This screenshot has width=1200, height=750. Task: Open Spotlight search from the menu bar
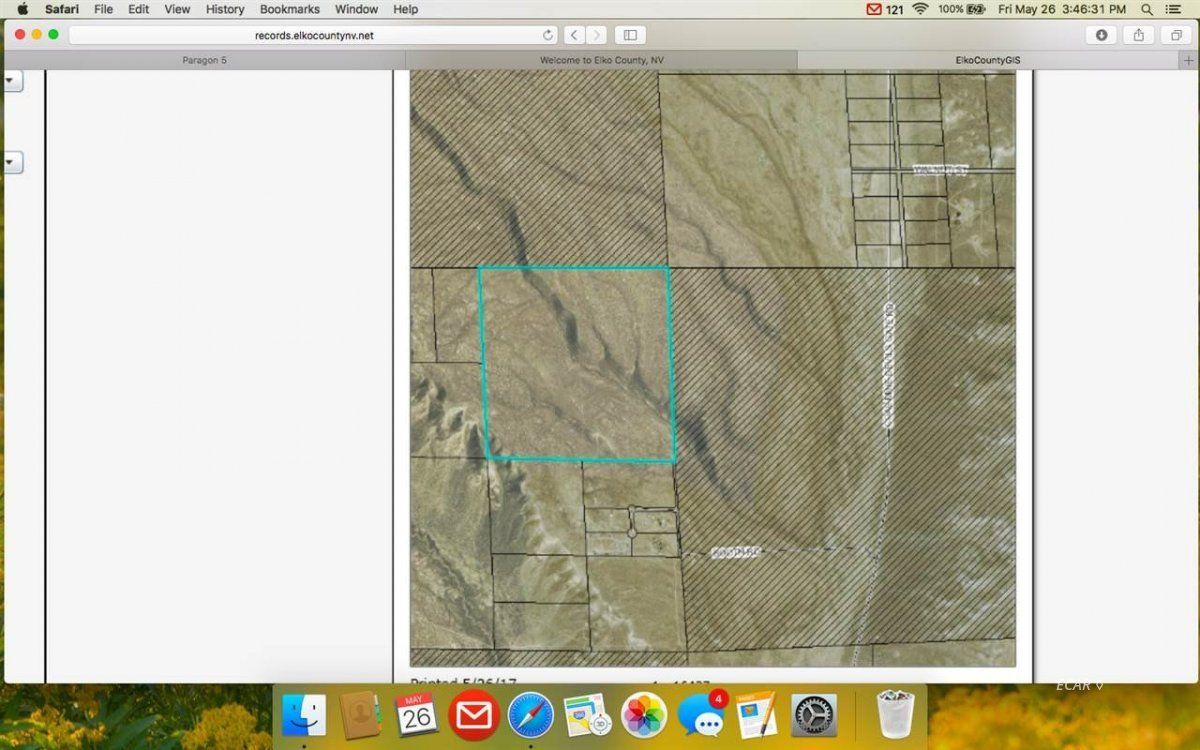tap(1146, 9)
